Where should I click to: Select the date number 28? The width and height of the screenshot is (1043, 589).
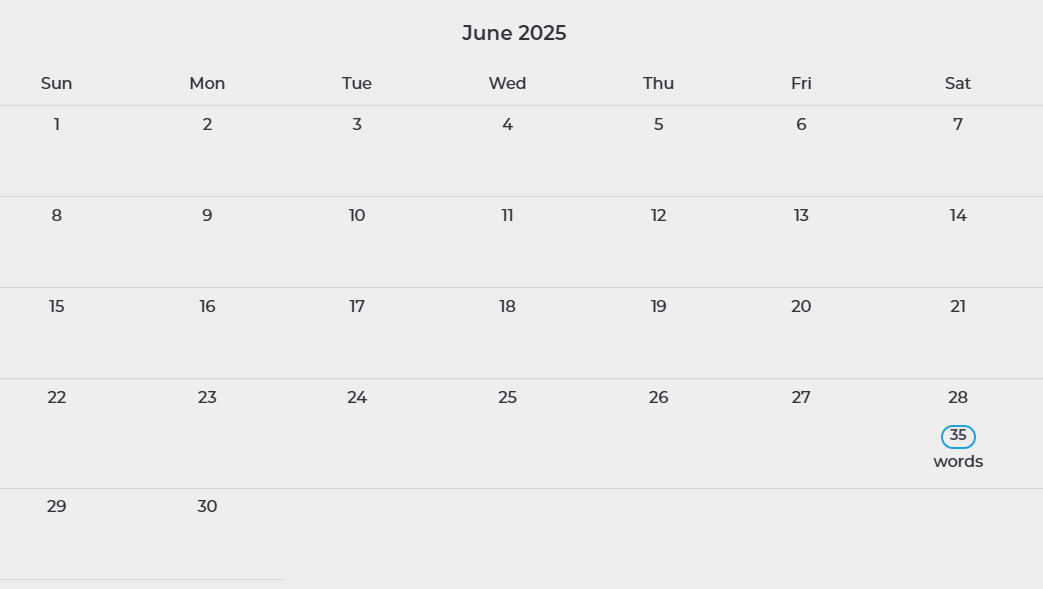tap(958, 398)
